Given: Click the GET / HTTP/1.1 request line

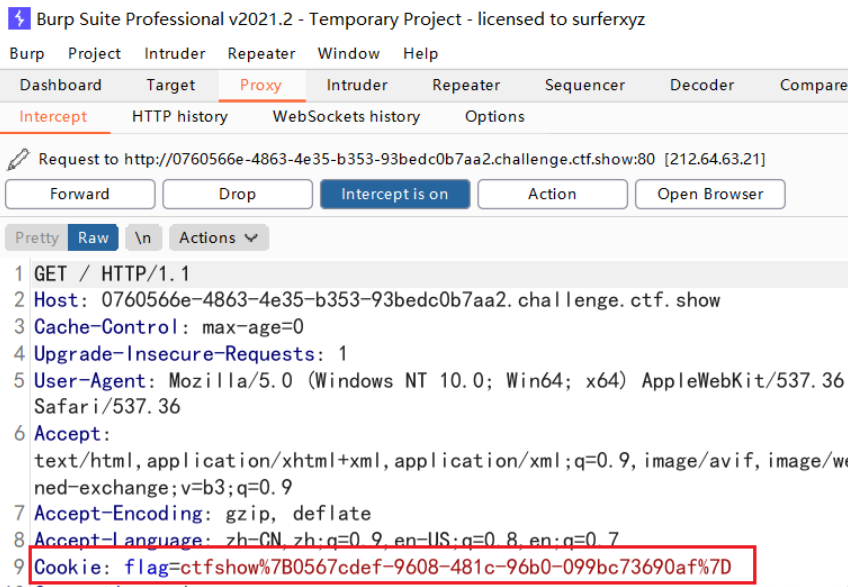Looking at the screenshot, I should click(x=112, y=274).
